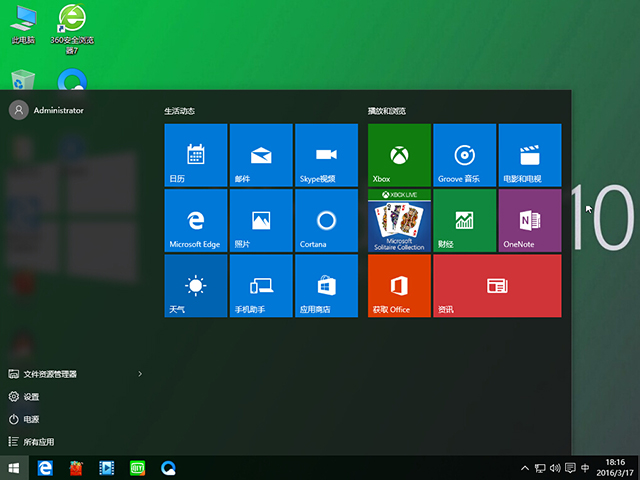
Task: Open the 获取 Office tile
Action: click(399, 285)
